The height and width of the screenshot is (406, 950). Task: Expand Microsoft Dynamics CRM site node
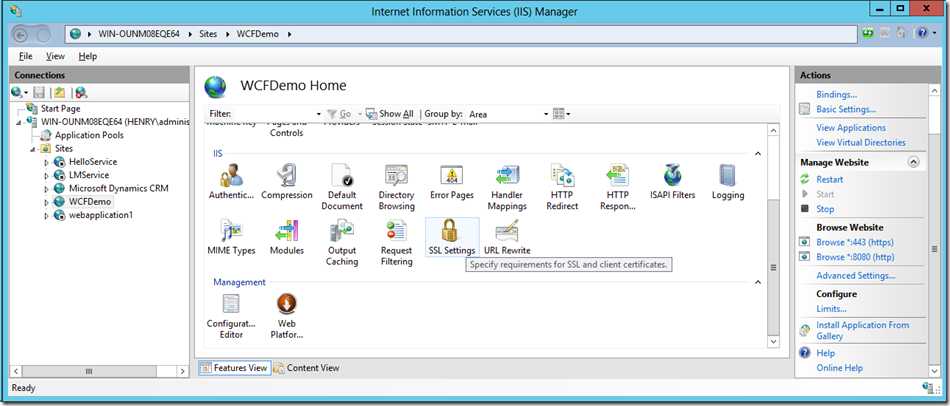click(47, 189)
